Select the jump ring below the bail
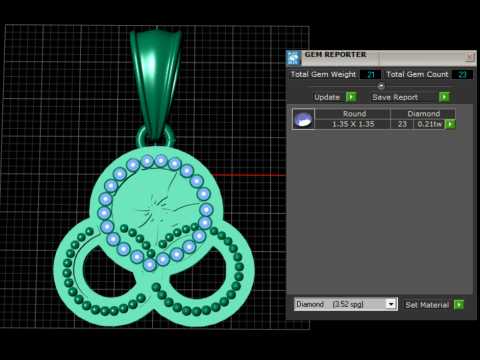Screen dimensions: 480x360 (x=141, y=140)
